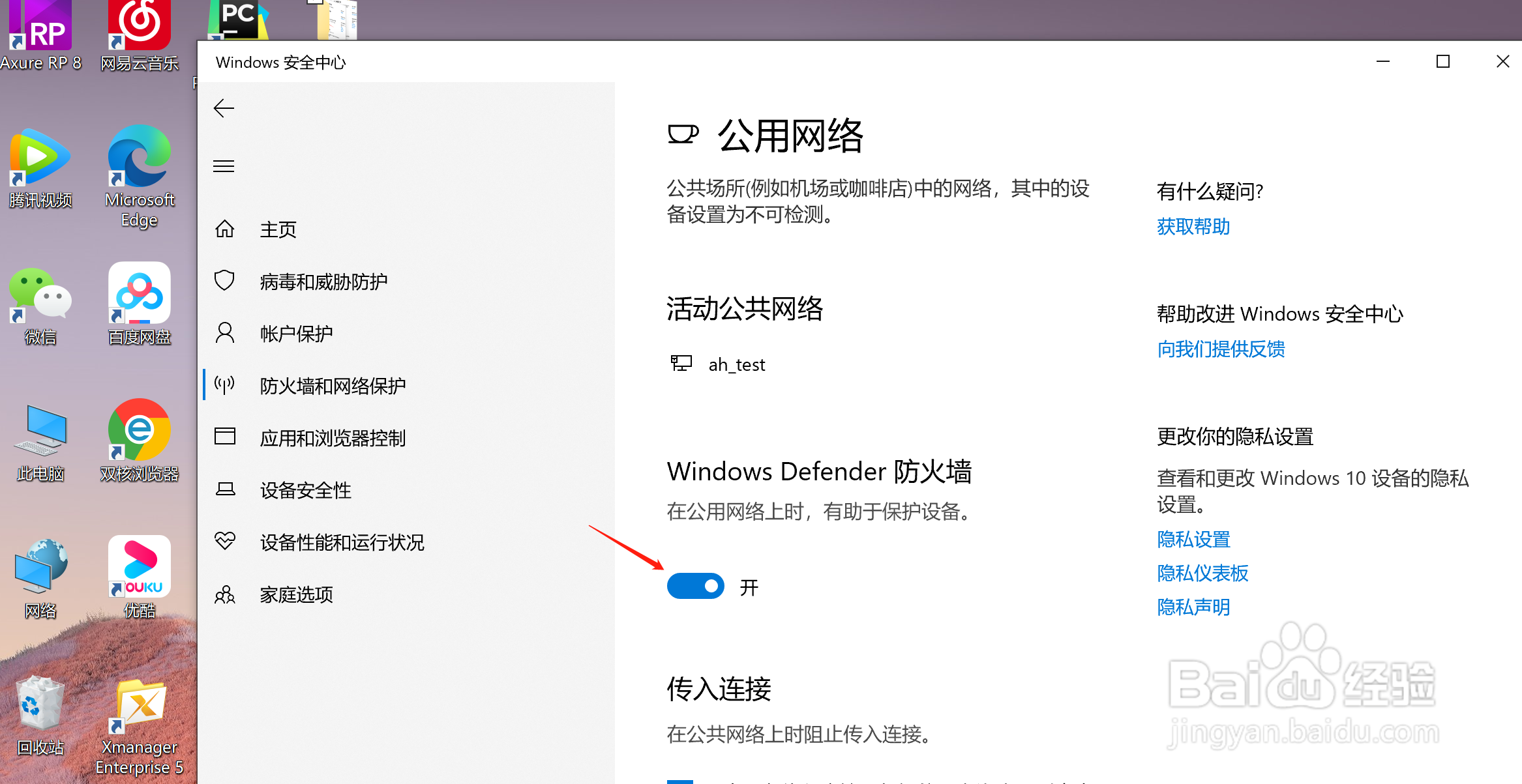Screen dimensions: 1522x784
Task: Click the shield icon for virus protection
Action: click(x=225, y=281)
